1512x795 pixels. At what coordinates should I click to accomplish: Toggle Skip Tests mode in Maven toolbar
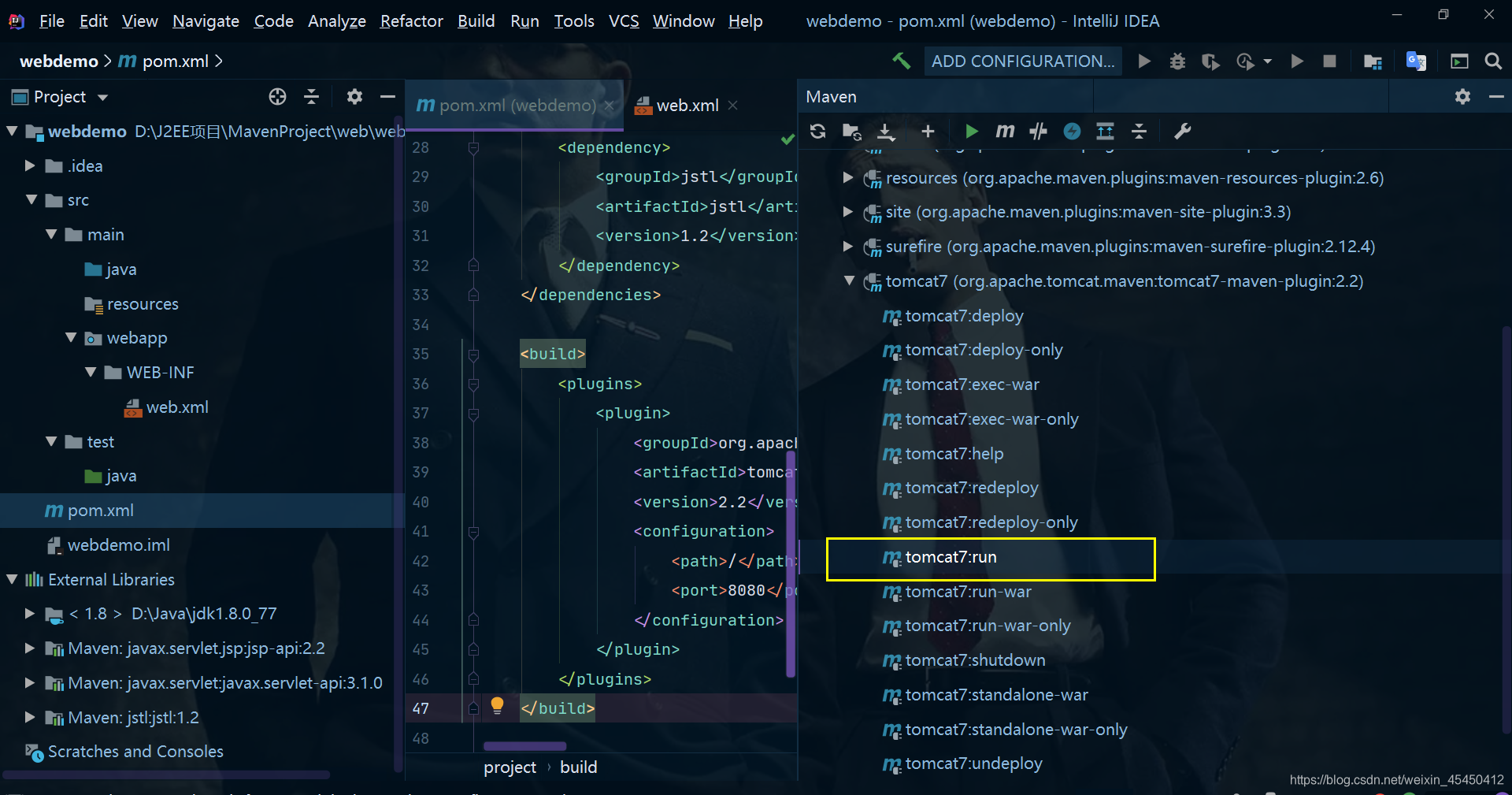(1072, 131)
